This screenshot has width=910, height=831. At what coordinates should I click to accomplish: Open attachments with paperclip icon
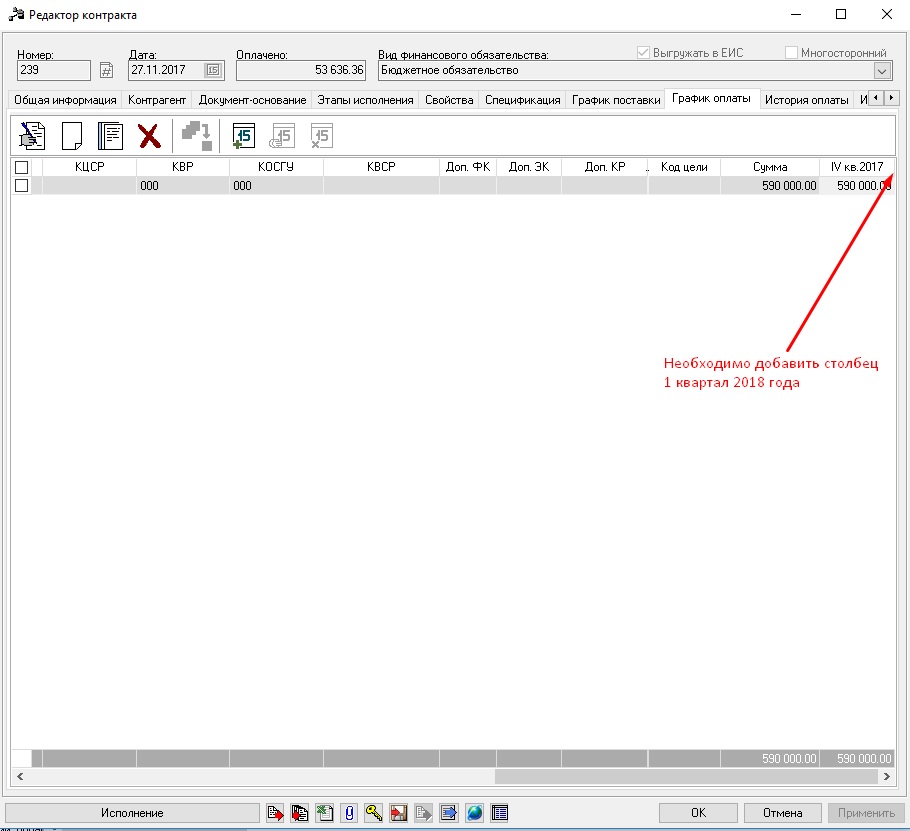349,813
